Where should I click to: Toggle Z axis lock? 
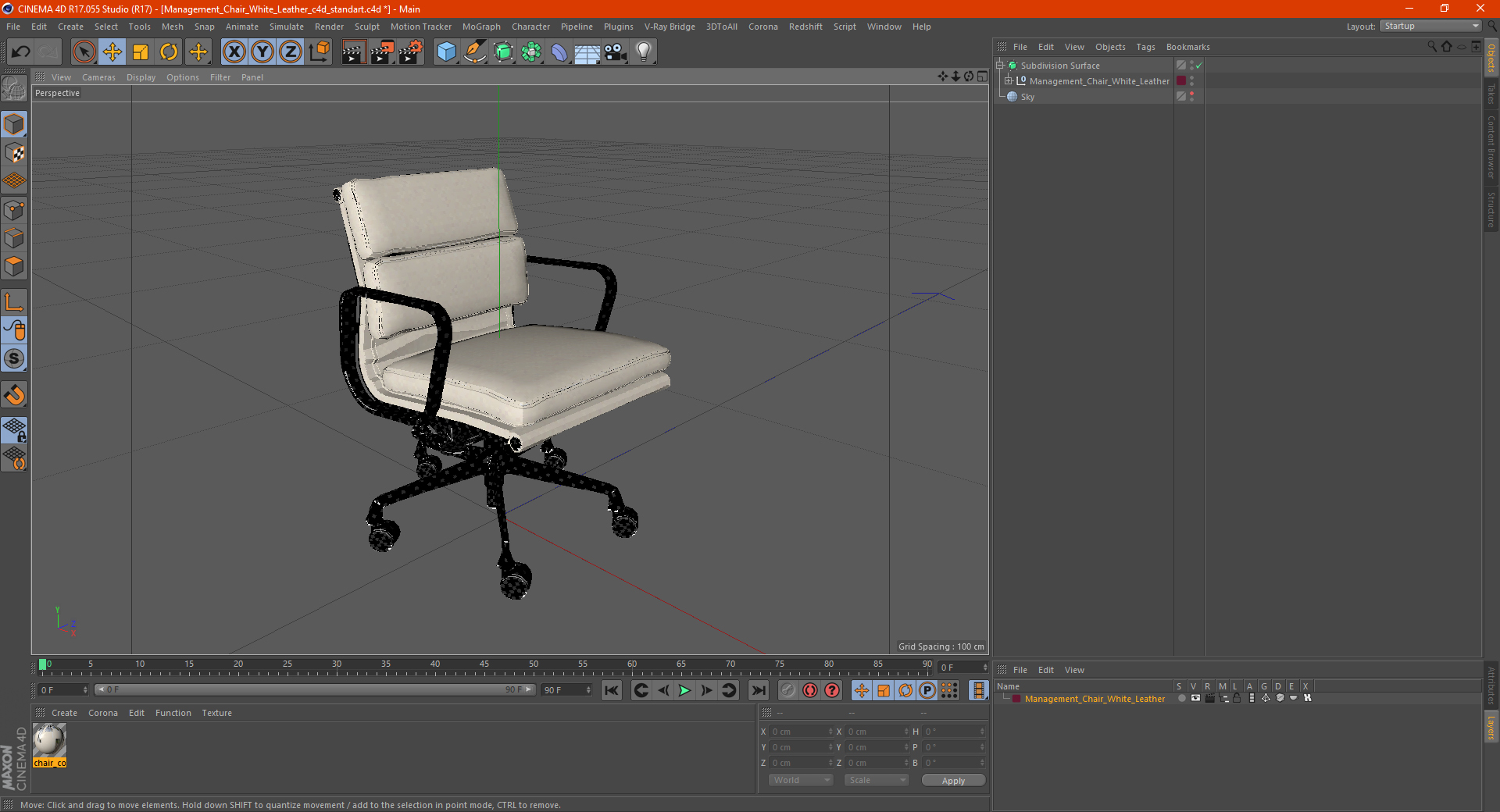pyautogui.click(x=291, y=52)
